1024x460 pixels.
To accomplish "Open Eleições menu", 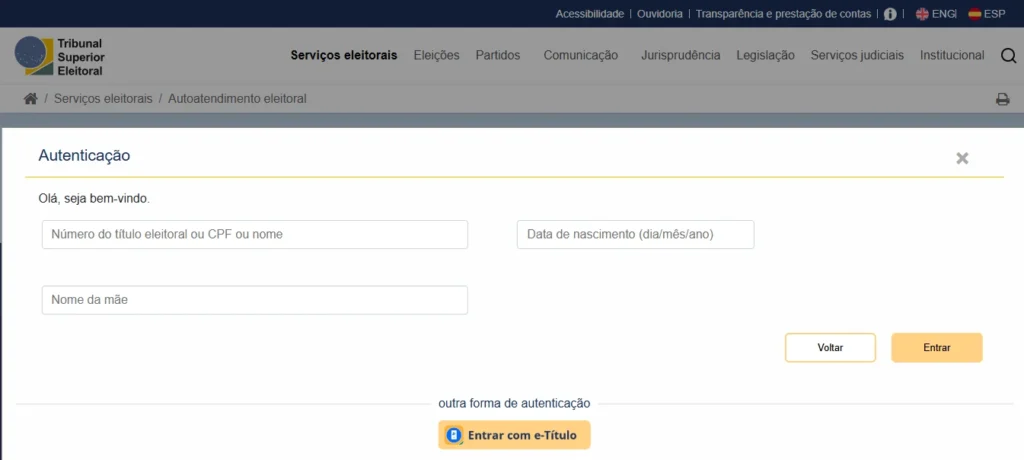I will [x=436, y=56].
